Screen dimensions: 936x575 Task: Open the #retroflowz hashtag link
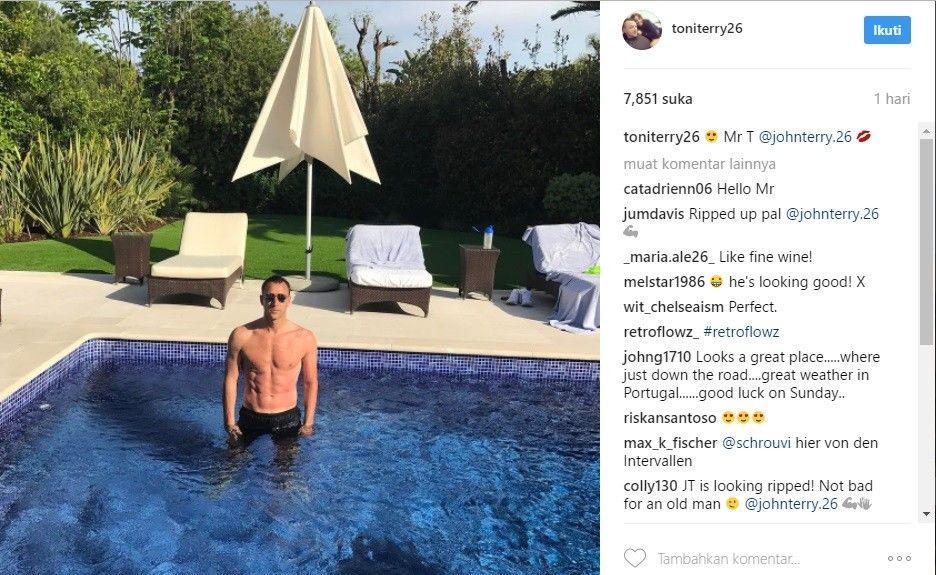(741, 332)
